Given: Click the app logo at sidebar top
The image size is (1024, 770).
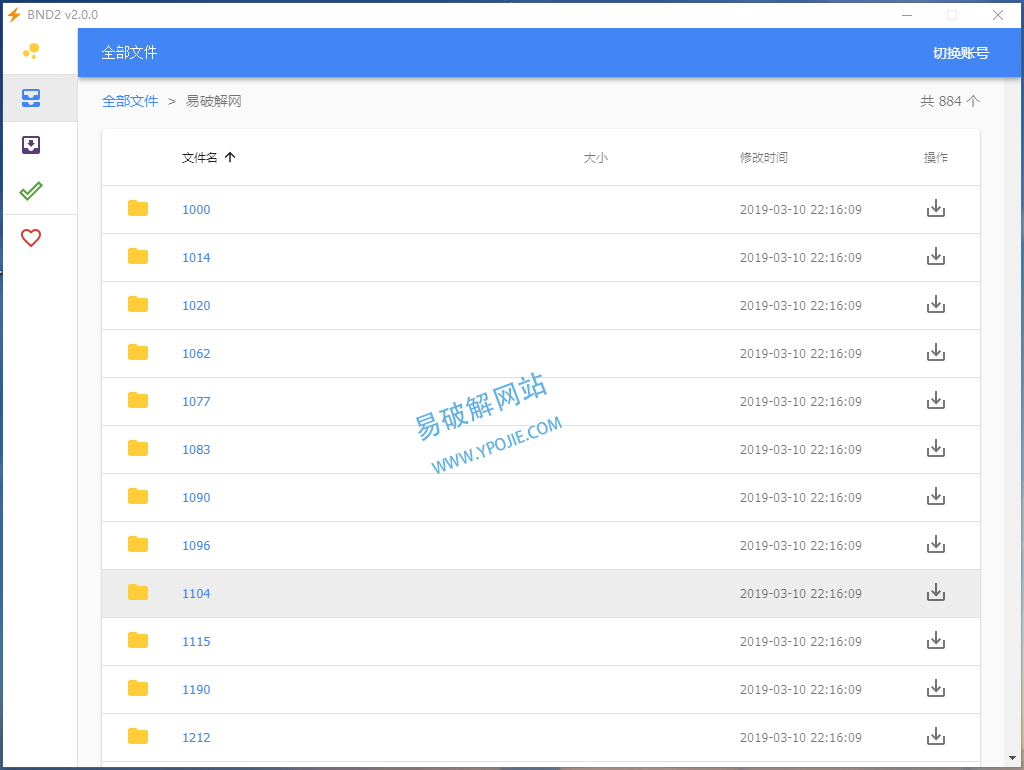Looking at the screenshot, I should [31, 51].
